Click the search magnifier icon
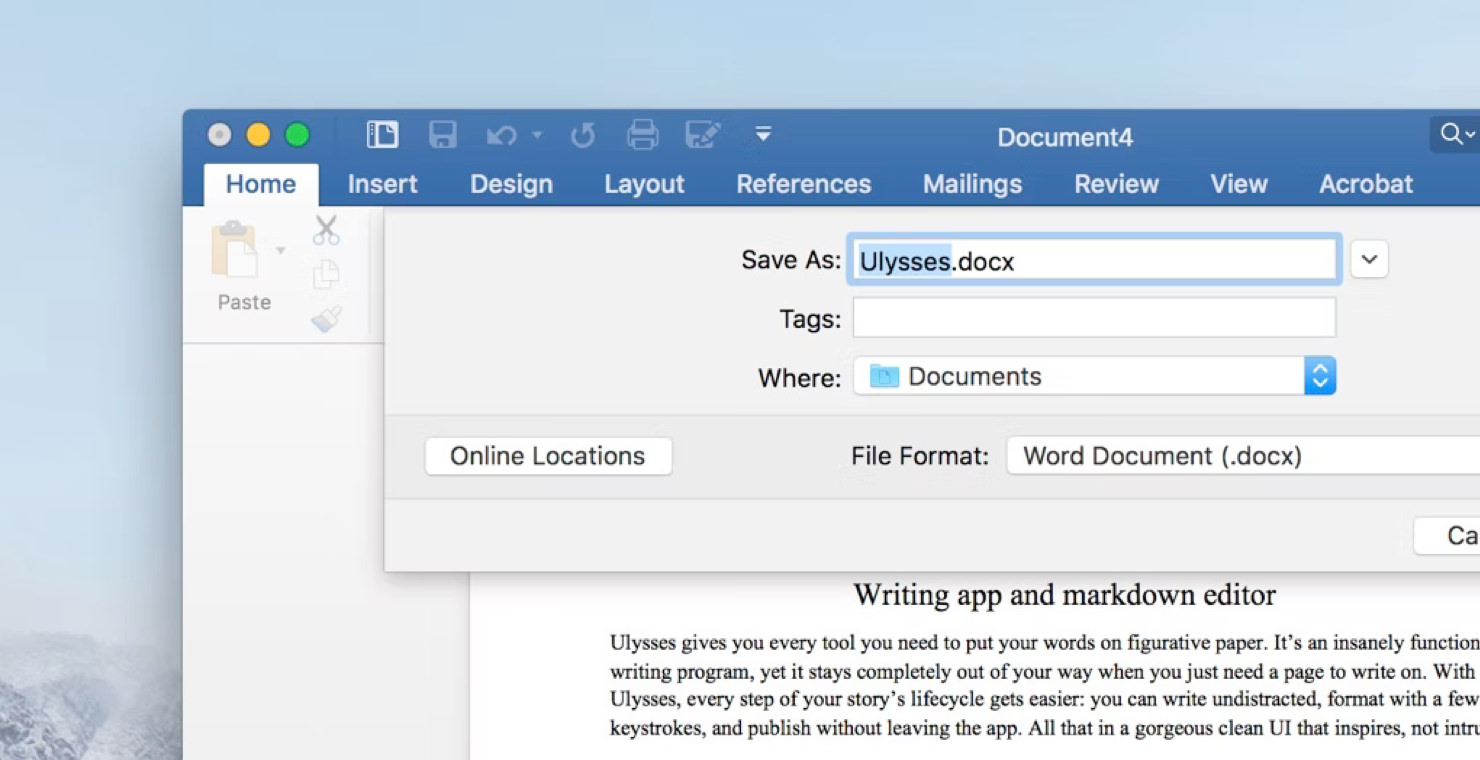The width and height of the screenshot is (1480, 760). (1451, 134)
